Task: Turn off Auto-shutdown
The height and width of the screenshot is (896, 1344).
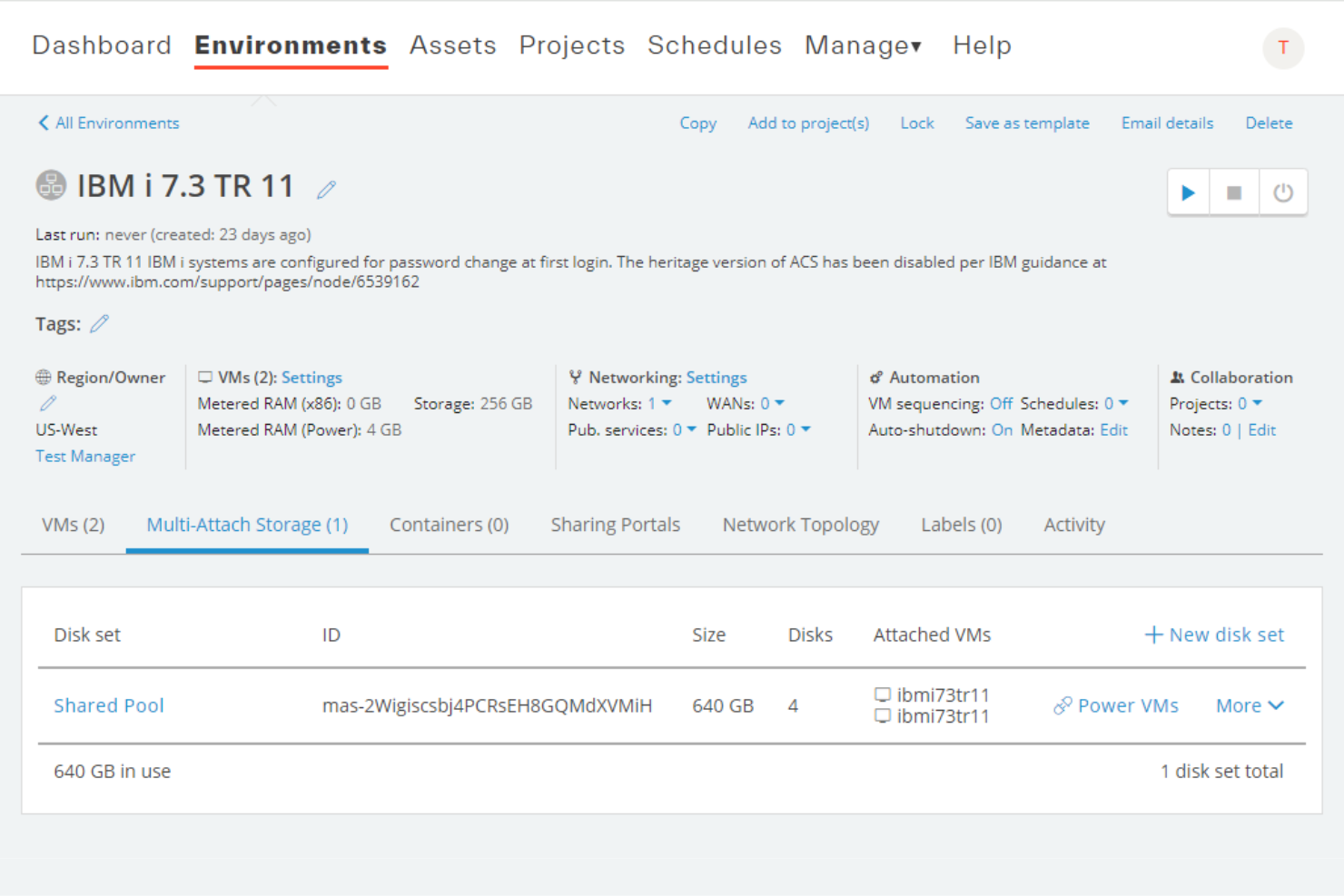Action: (x=1003, y=429)
